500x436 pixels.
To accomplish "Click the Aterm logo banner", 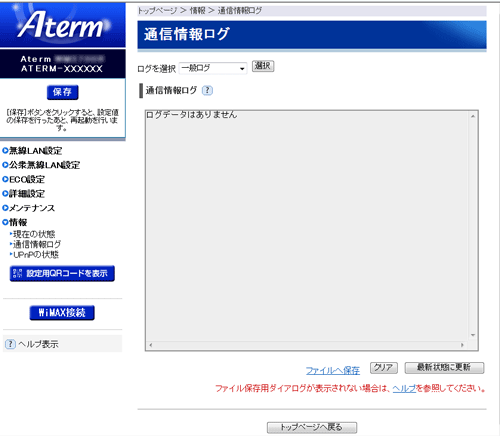I will pos(63,24).
